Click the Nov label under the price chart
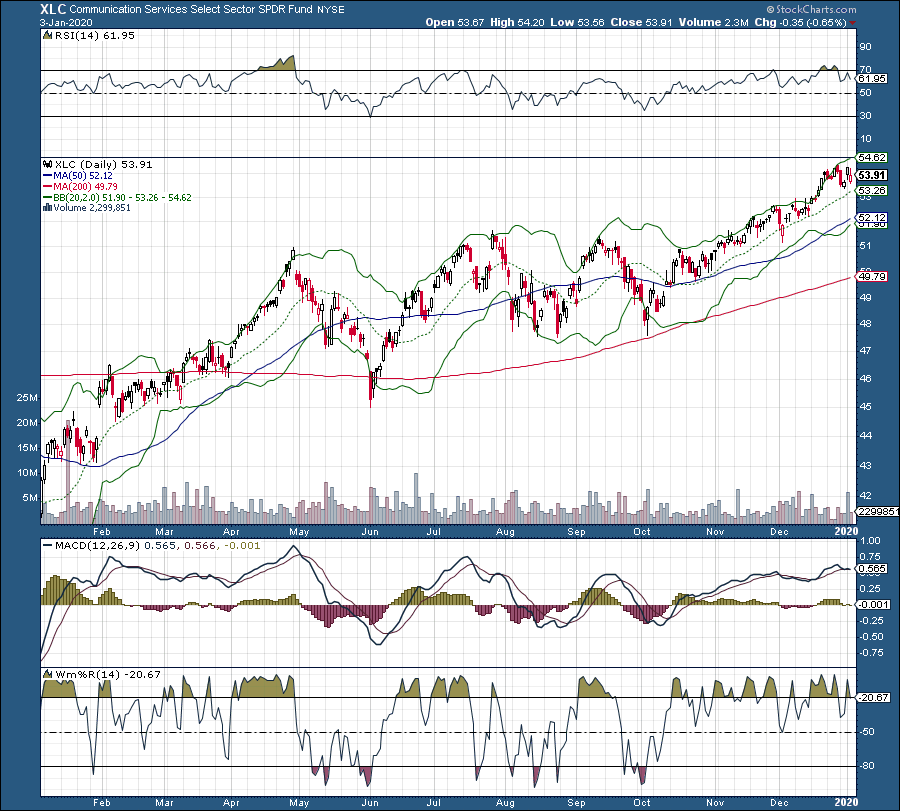 (715, 531)
